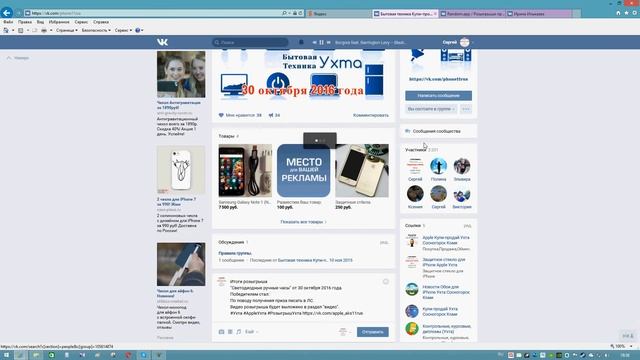The height and width of the screenshot is (360, 640).
Task: Open member Полина avatar
Action: pos(438,166)
